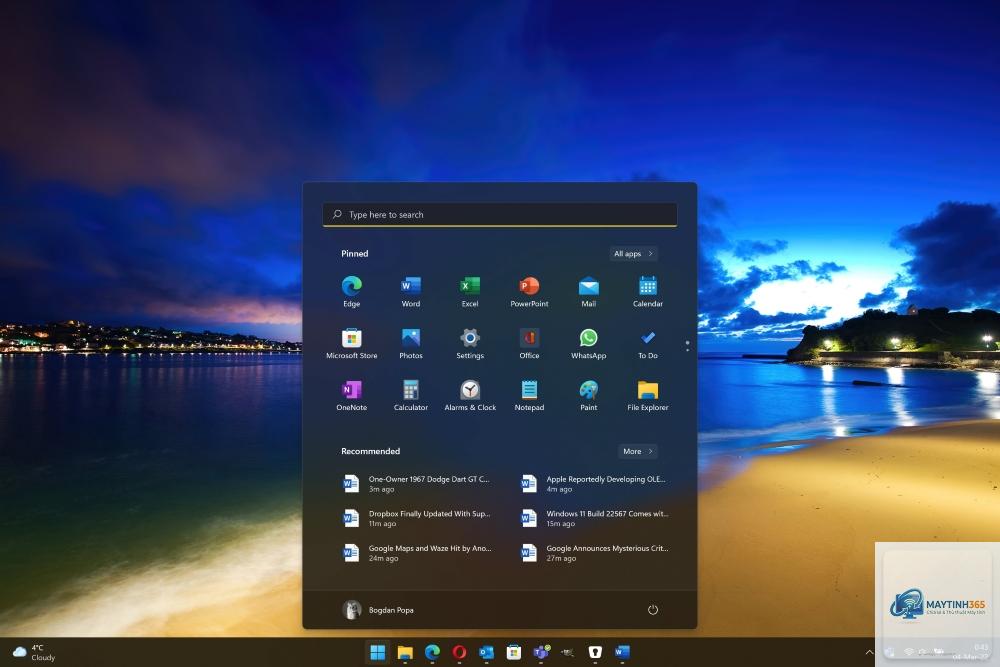Viewport: 1000px width, 667px height.
Task: Open Dropbox Finally Updated With Sup... document
Action: click(417, 518)
